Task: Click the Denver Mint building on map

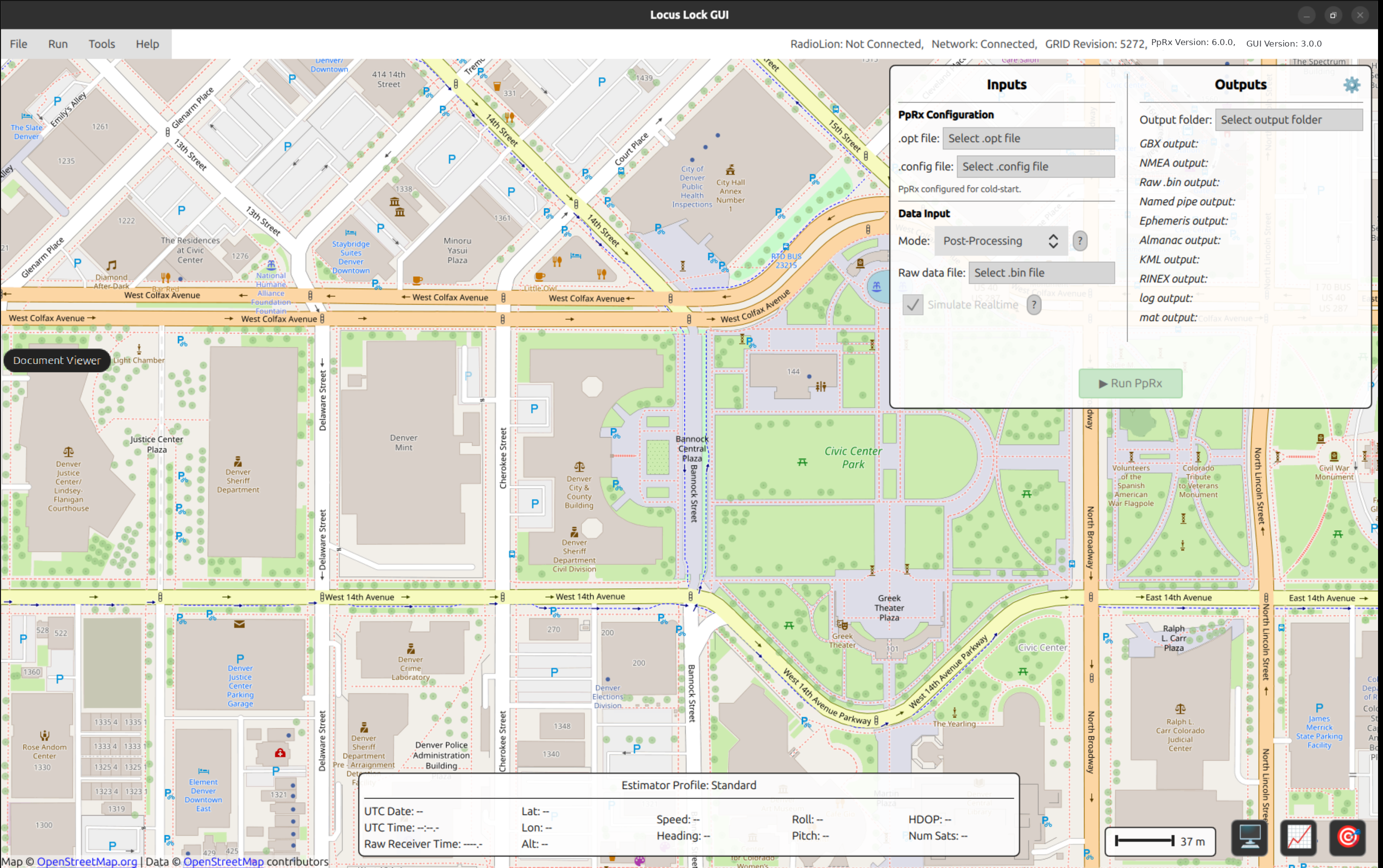Action: (x=404, y=442)
